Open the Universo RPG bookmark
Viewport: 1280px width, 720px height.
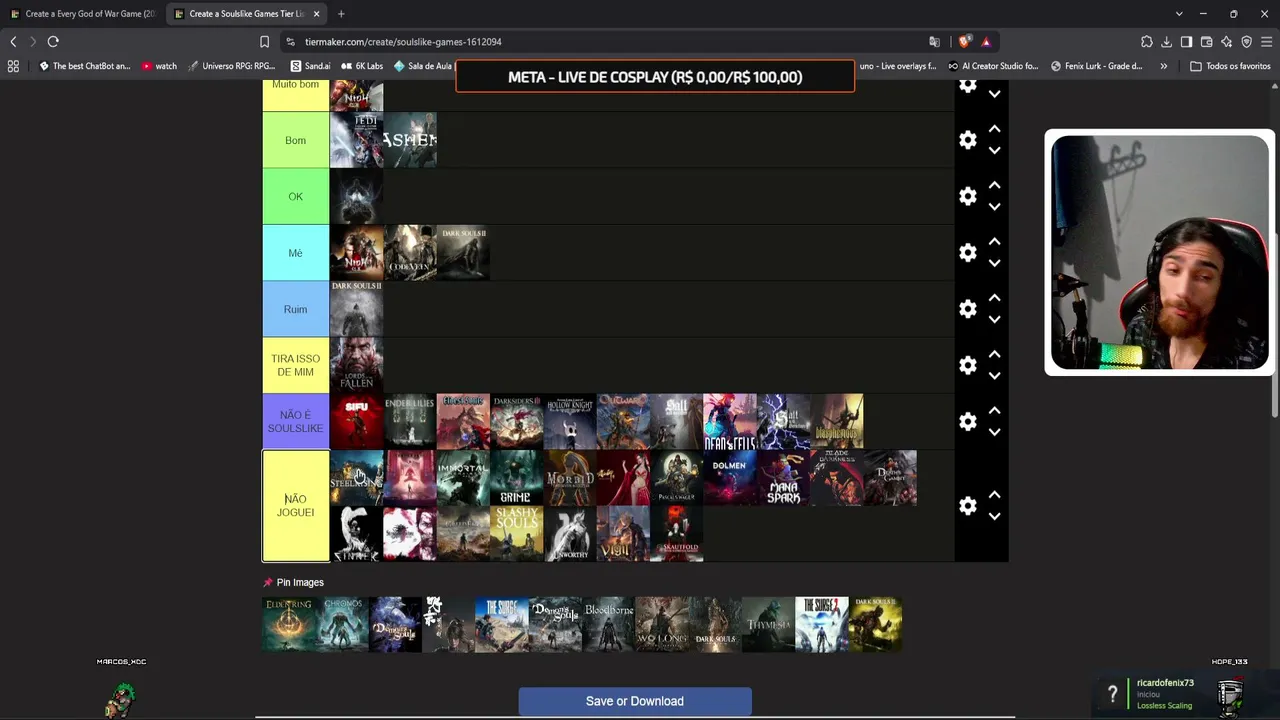click(230, 66)
